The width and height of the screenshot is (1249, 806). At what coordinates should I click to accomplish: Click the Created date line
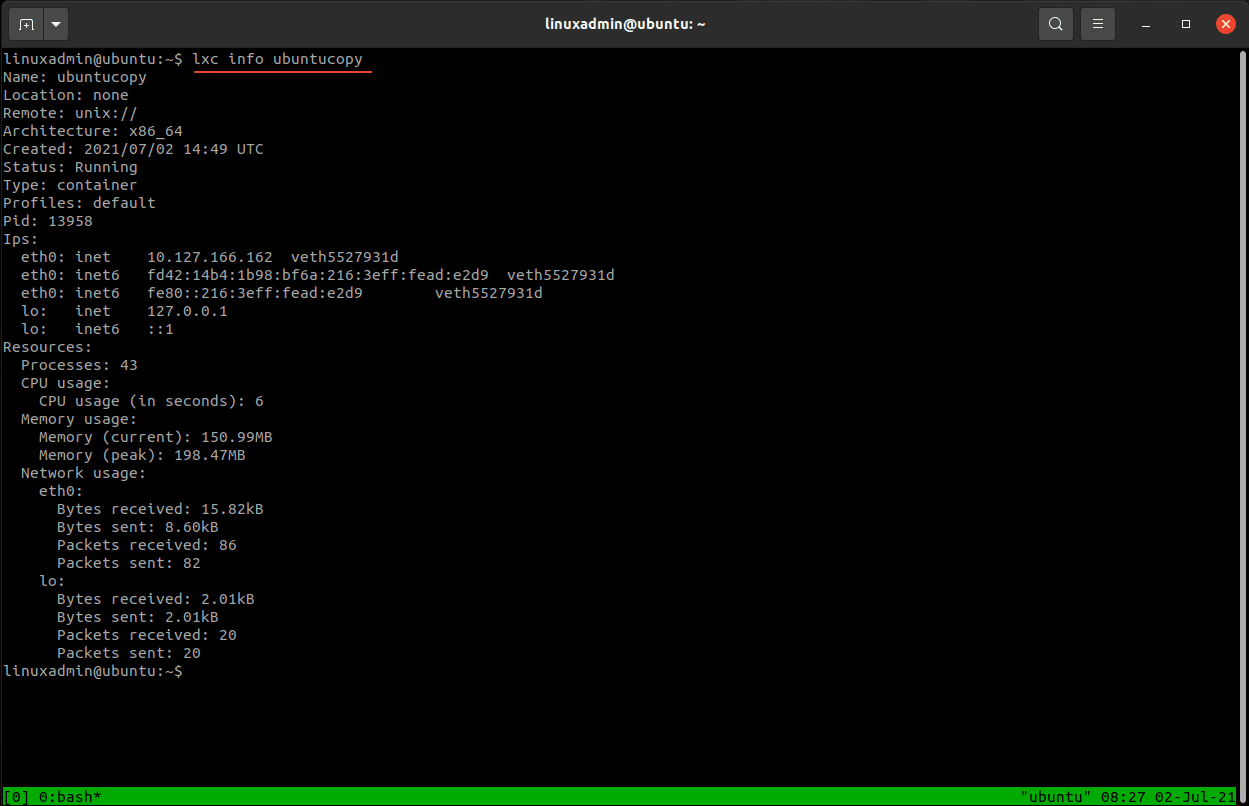133,149
